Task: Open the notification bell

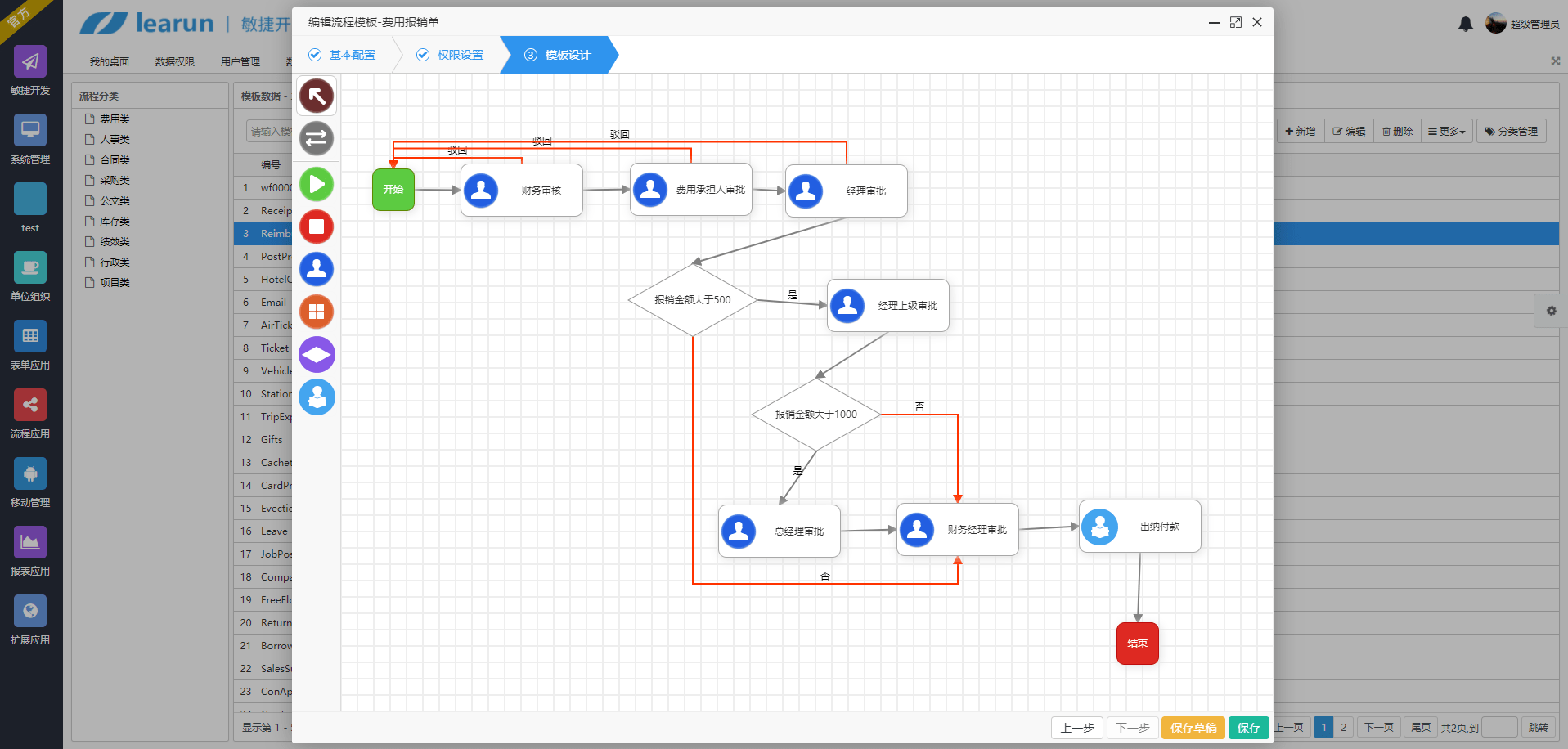Action: 1466,24
